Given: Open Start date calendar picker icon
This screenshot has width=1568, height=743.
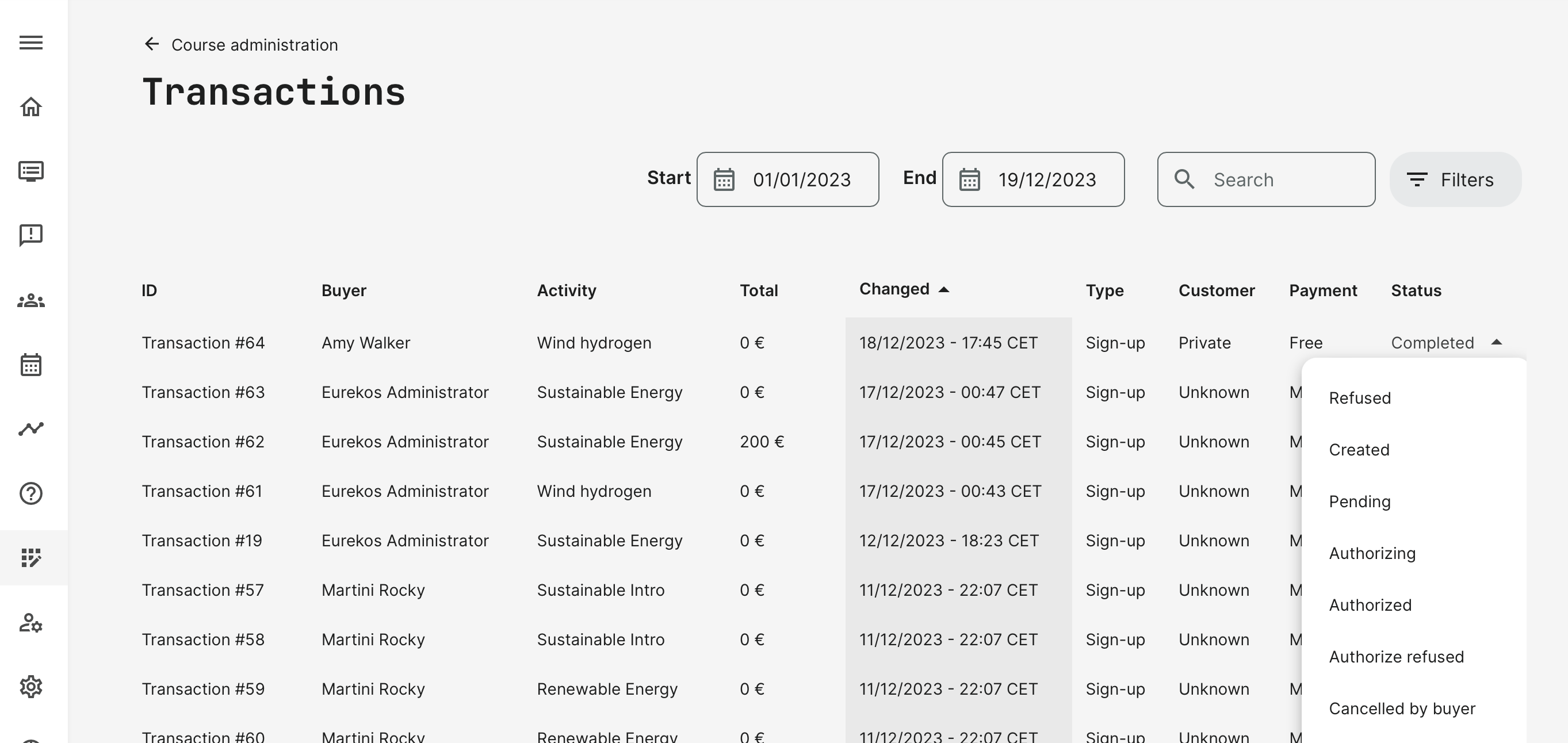Looking at the screenshot, I should 724,180.
